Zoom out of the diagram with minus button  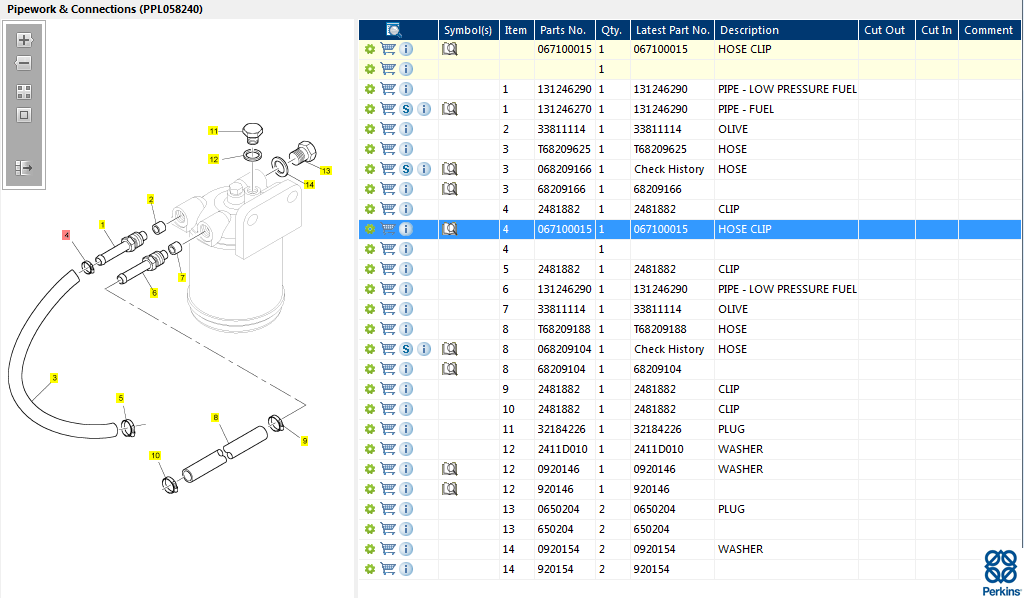point(24,63)
